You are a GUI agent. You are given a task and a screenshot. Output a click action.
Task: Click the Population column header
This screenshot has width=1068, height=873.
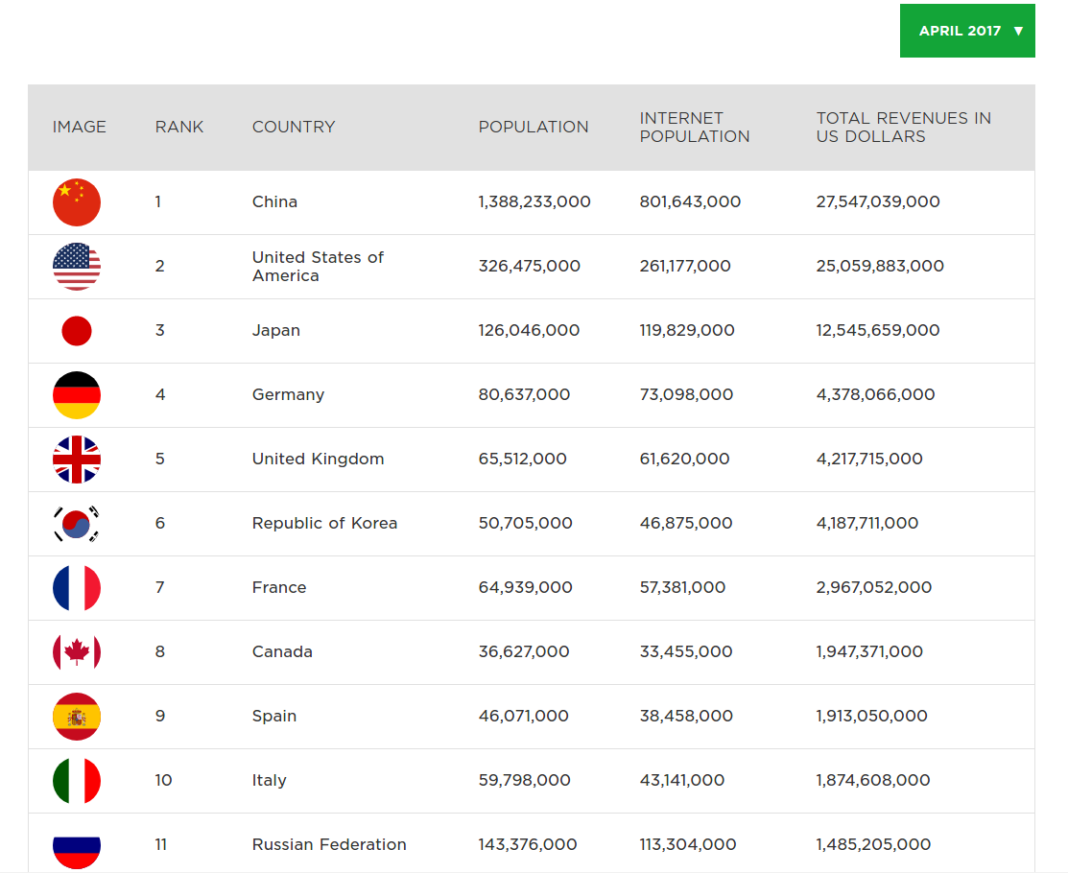pos(533,127)
